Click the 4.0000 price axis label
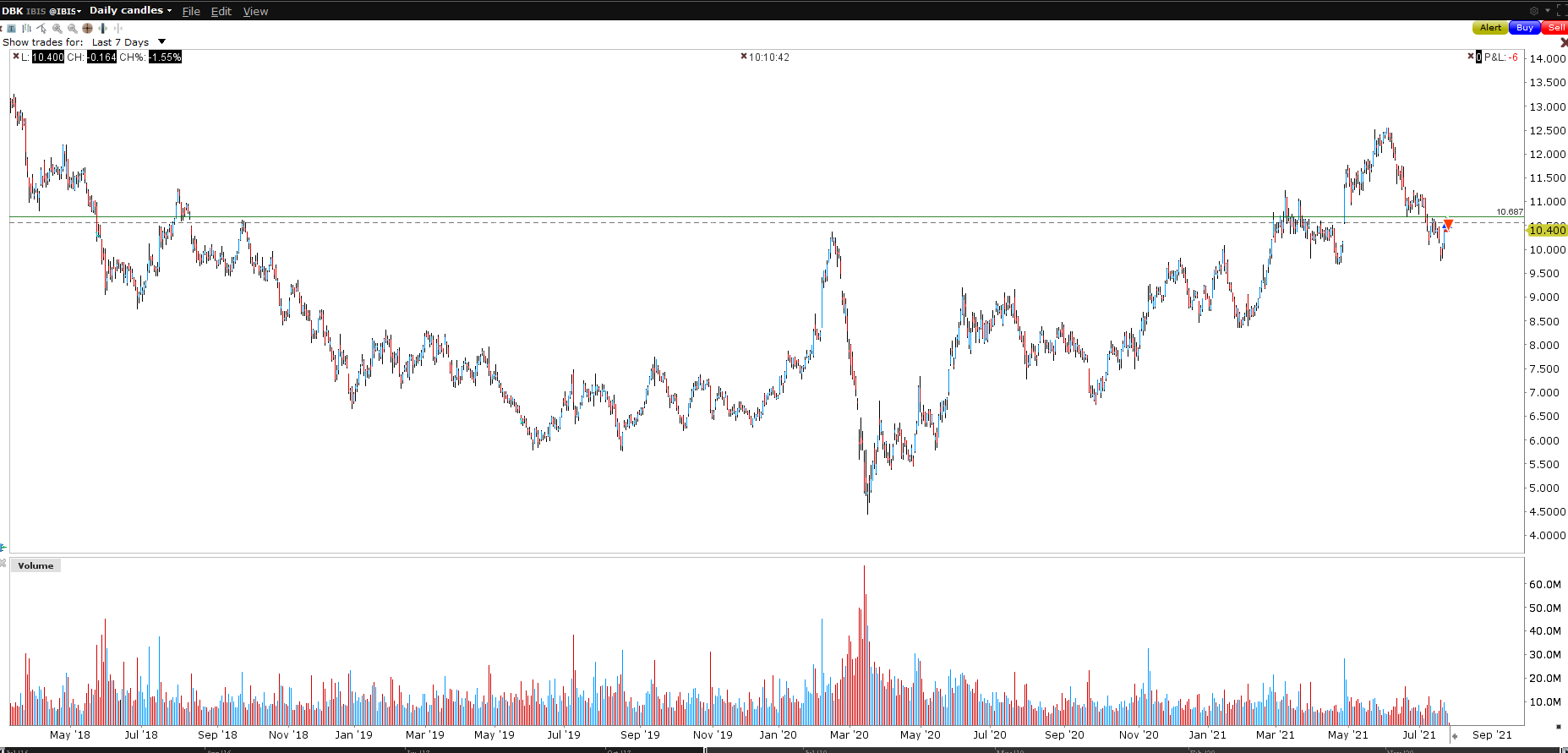Screen dimensions: 1568x753 tap(1548, 535)
